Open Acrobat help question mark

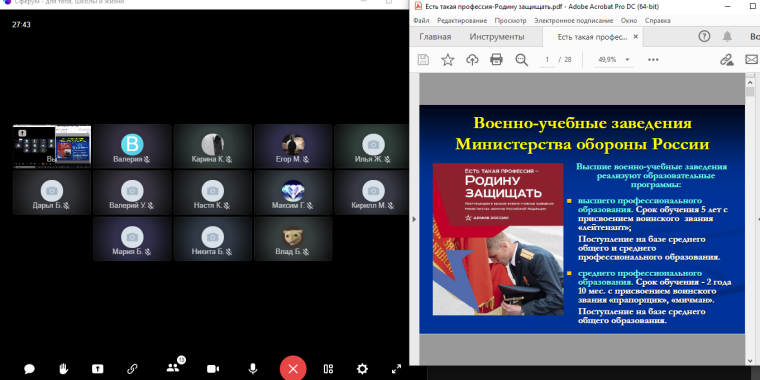(704, 36)
